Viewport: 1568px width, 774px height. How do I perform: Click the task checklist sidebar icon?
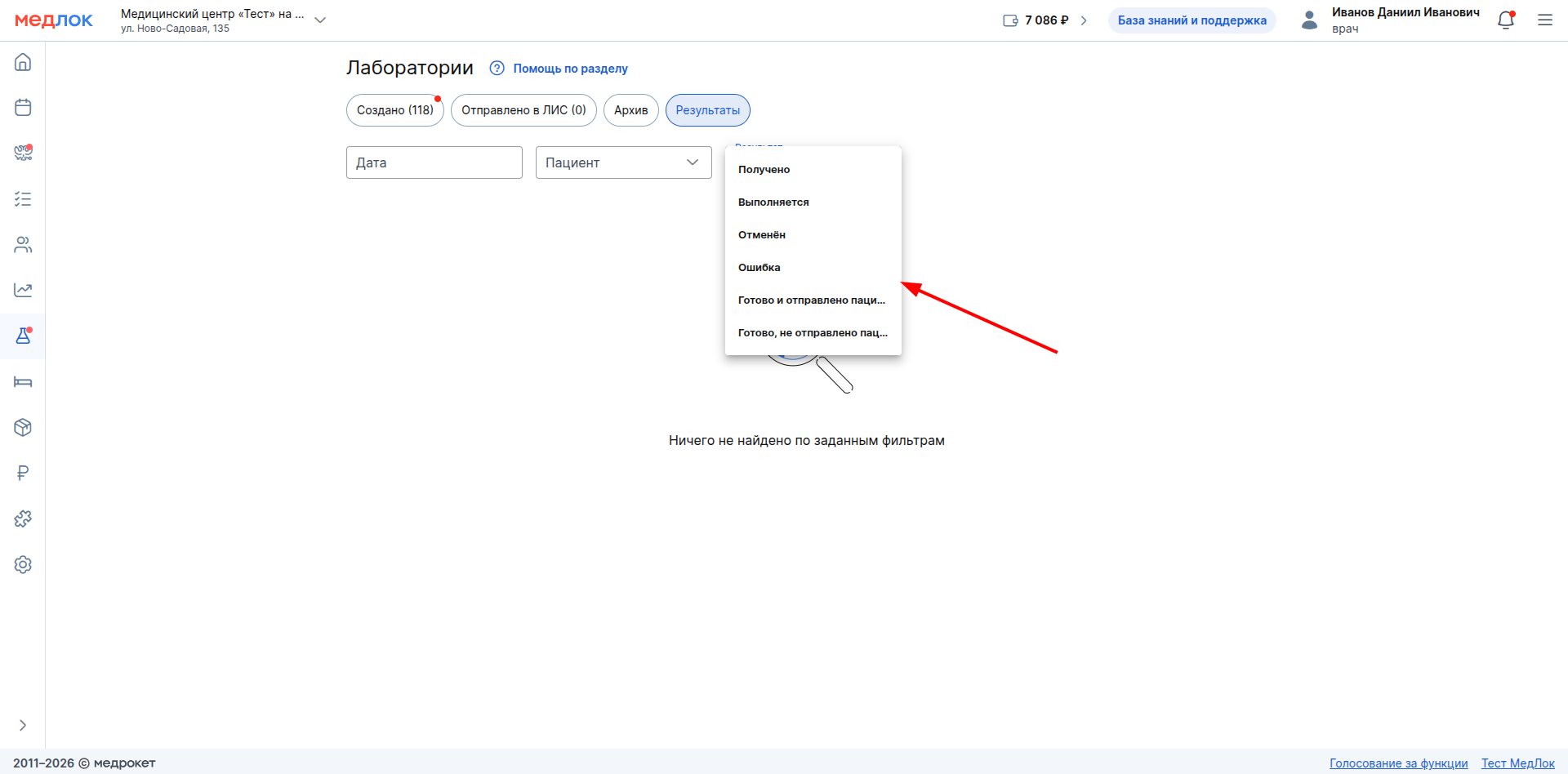pos(23,199)
